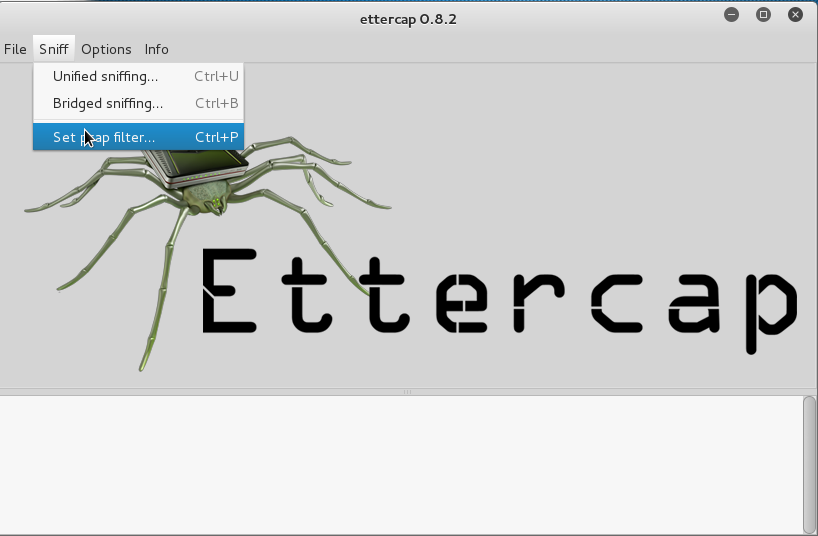Minimize the ettercap window
Screen dimensions: 818x536
coord(731,15)
